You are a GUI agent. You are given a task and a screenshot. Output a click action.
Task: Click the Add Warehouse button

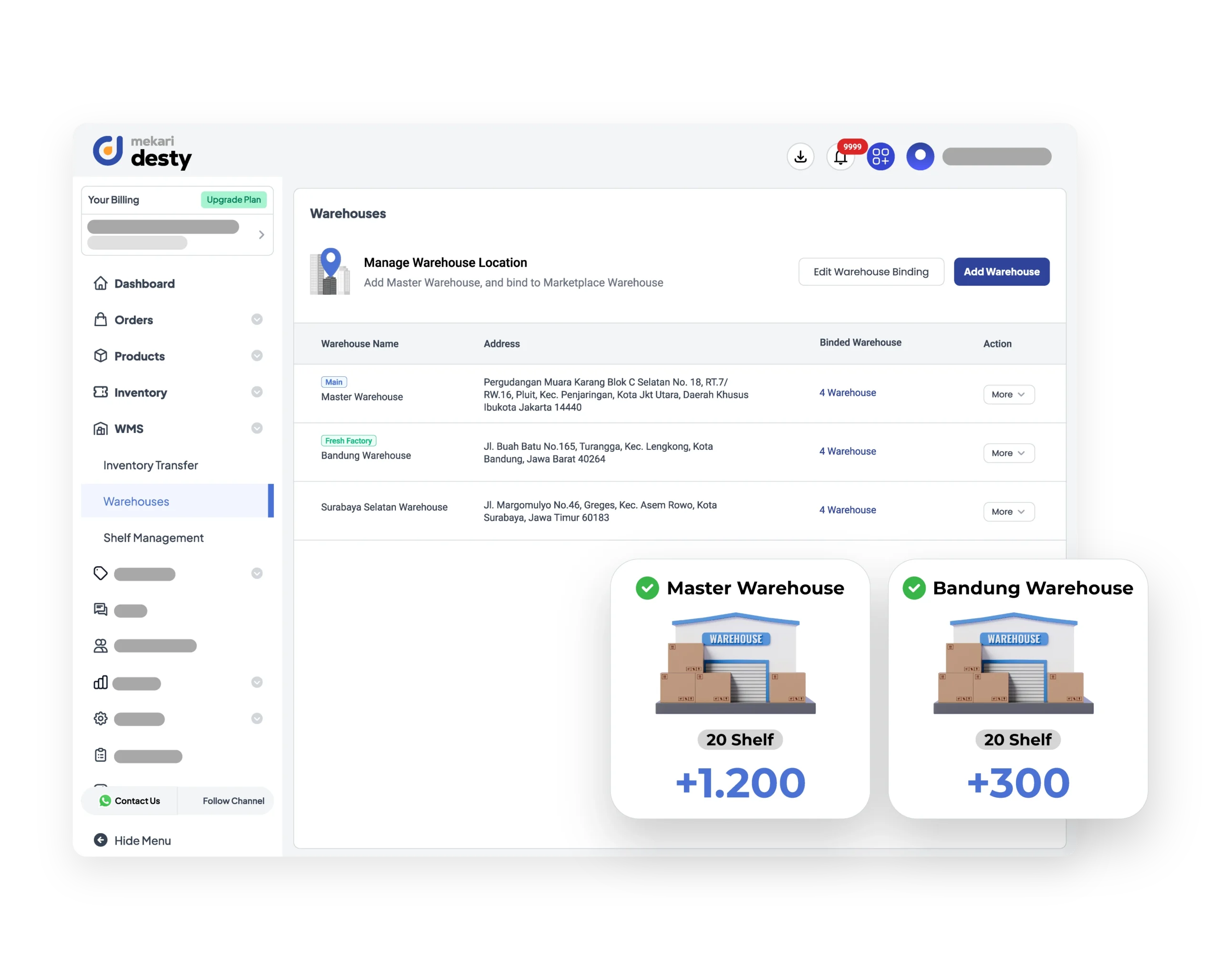(x=1001, y=272)
